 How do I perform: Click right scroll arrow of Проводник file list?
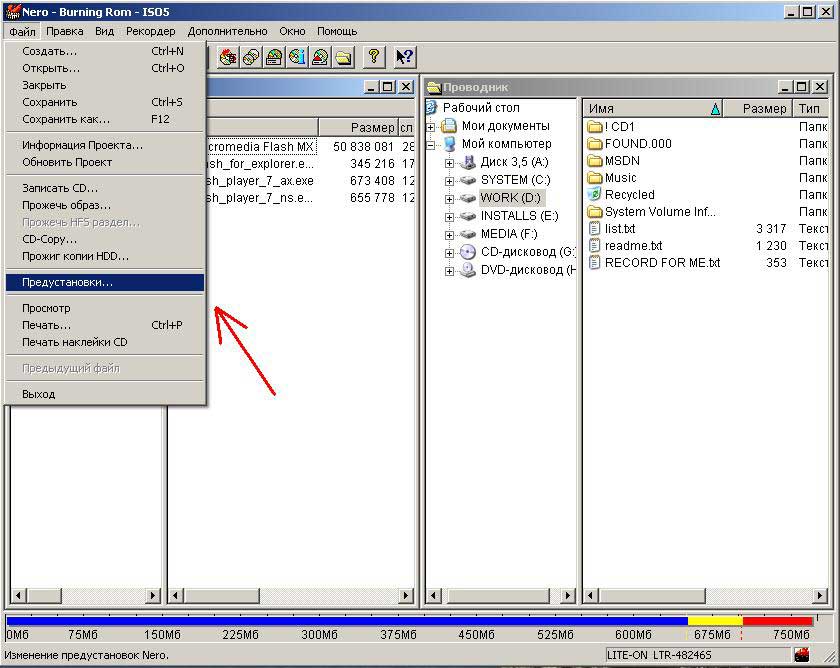(820, 595)
